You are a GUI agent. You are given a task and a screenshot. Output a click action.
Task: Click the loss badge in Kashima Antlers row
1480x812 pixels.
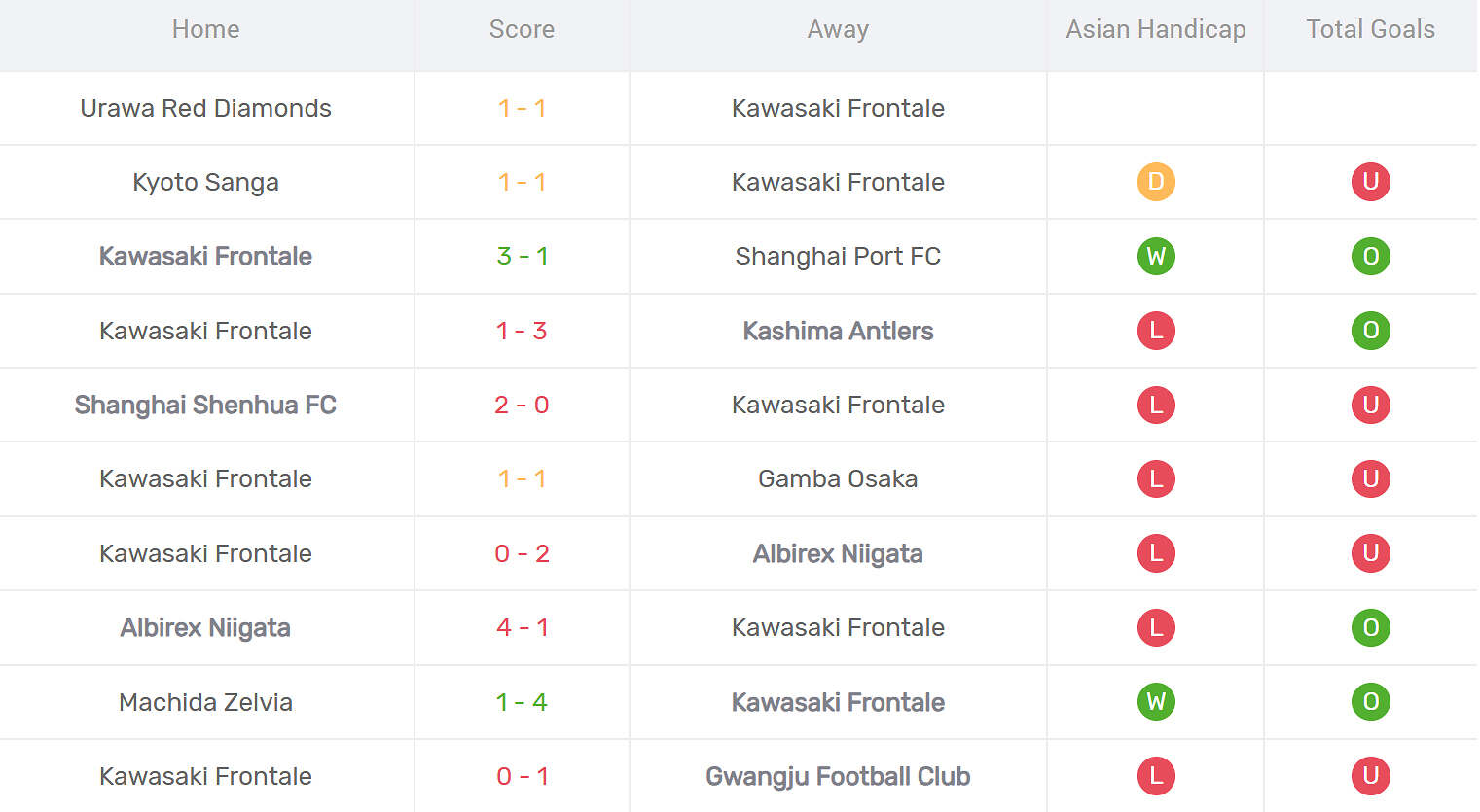[x=1156, y=331]
